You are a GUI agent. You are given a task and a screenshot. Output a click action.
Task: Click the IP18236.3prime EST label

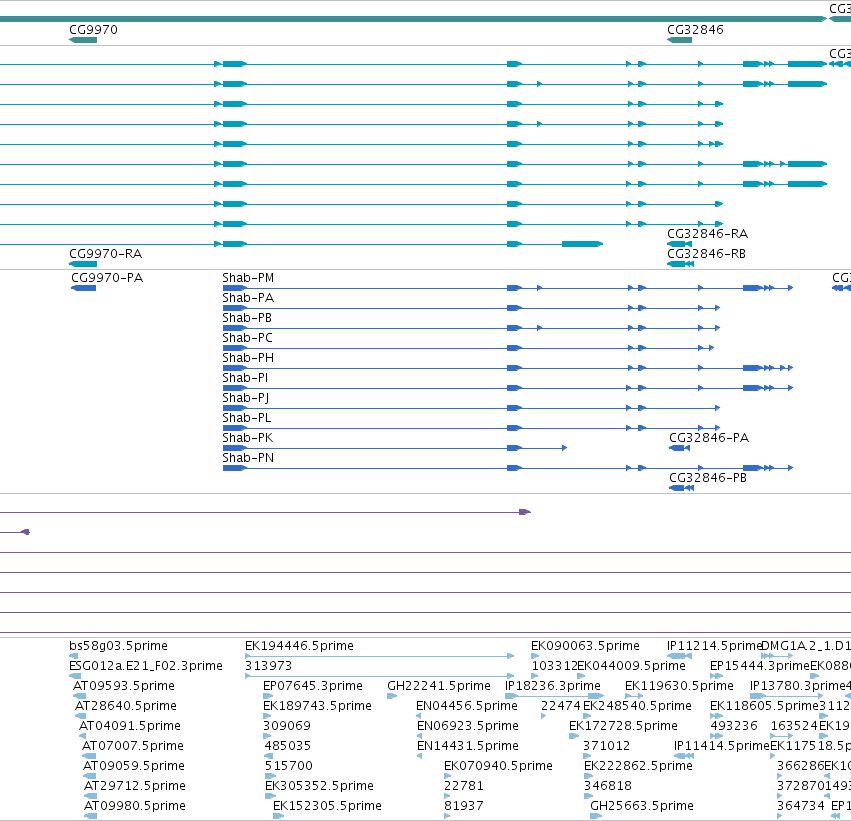(552, 686)
